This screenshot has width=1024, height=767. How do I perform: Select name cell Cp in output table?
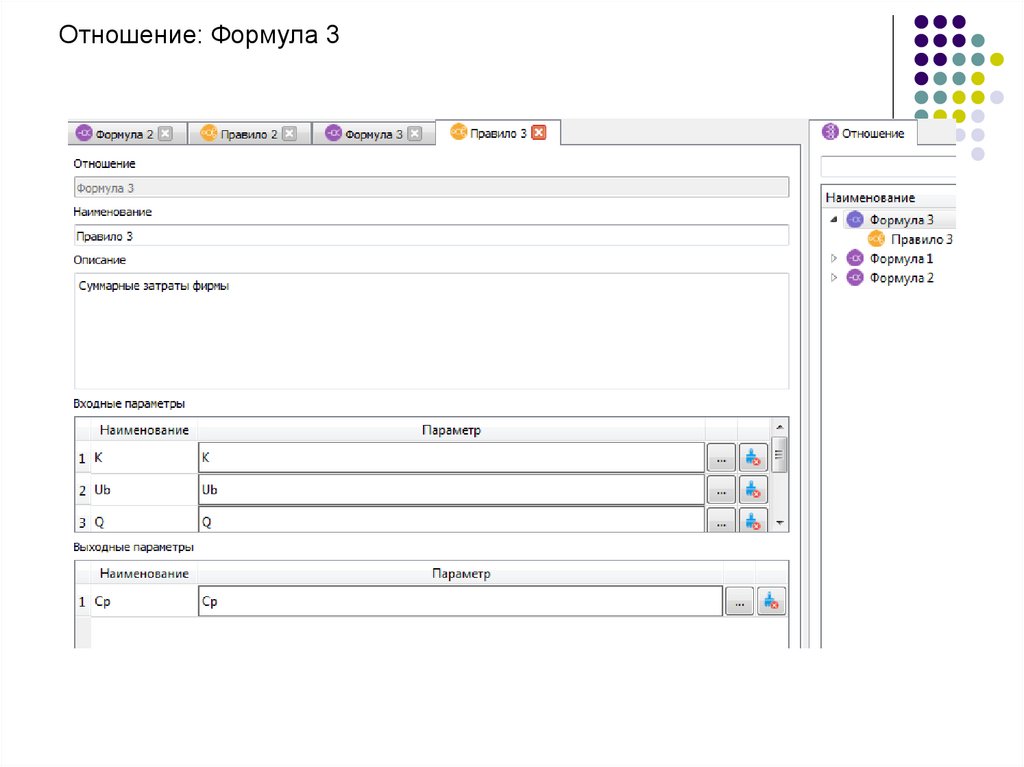[144, 601]
